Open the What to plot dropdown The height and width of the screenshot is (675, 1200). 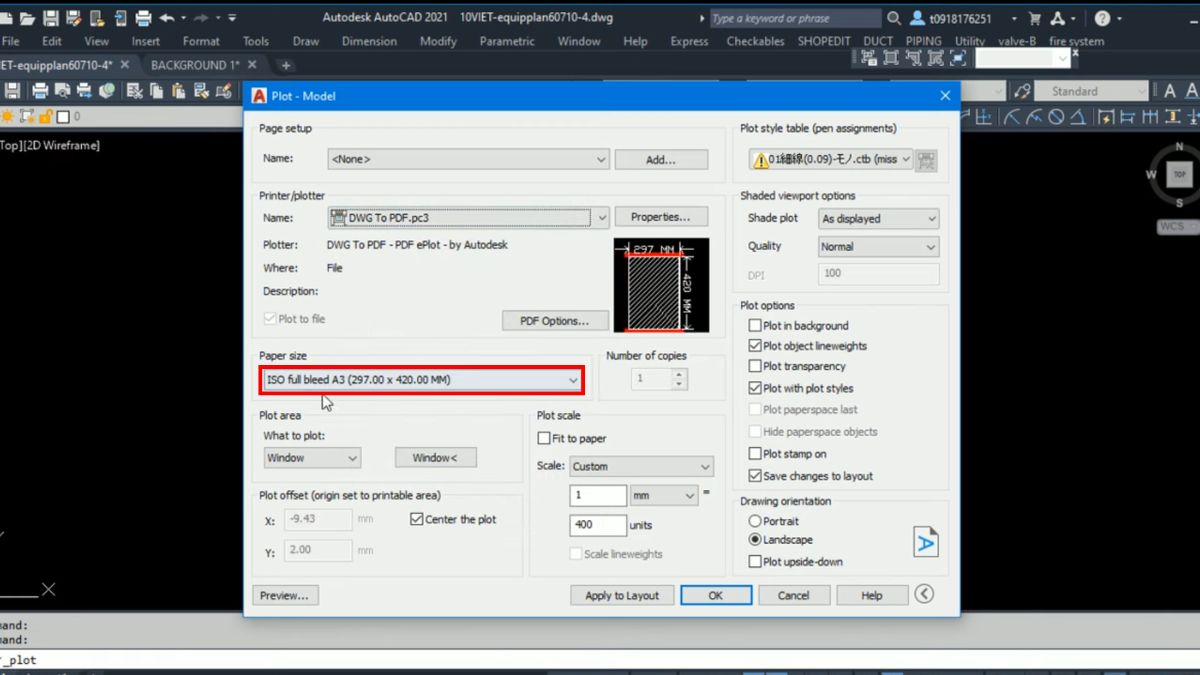click(312, 457)
